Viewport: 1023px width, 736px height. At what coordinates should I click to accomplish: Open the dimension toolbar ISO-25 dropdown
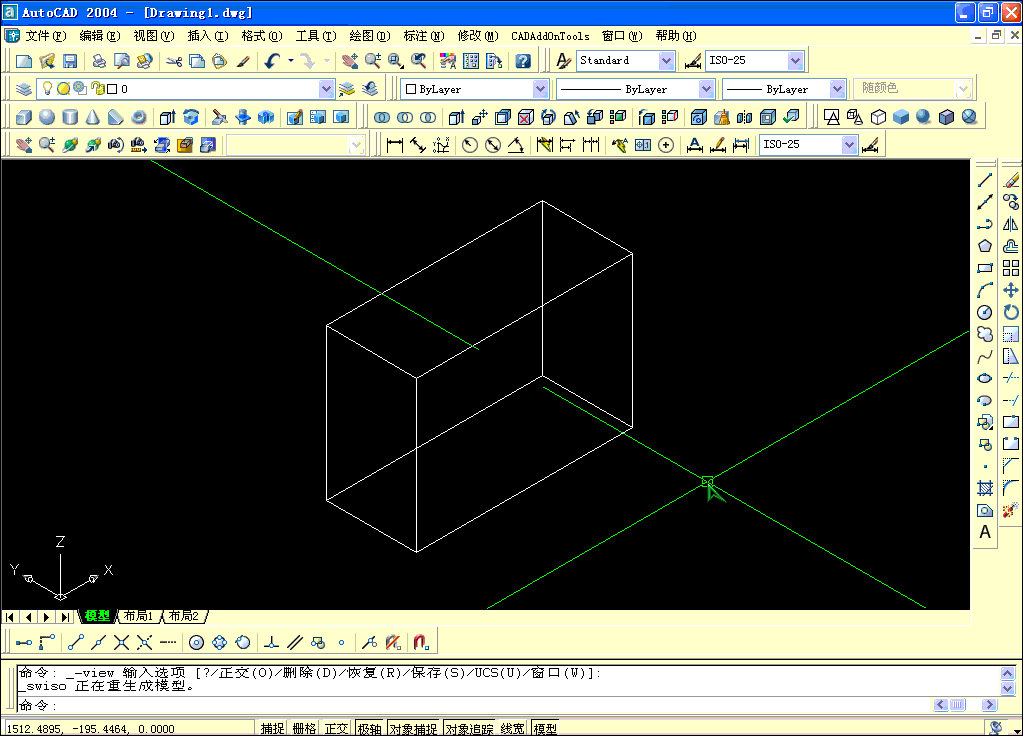(x=849, y=145)
